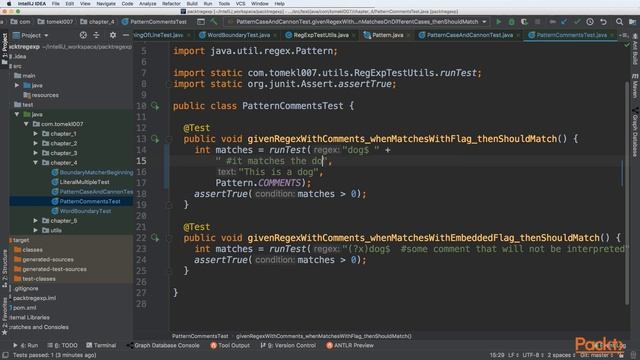Click chapter_4 breadcrumb in navigation bar
Viewport: 640px width, 360px height.
click(x=98, y=22)
